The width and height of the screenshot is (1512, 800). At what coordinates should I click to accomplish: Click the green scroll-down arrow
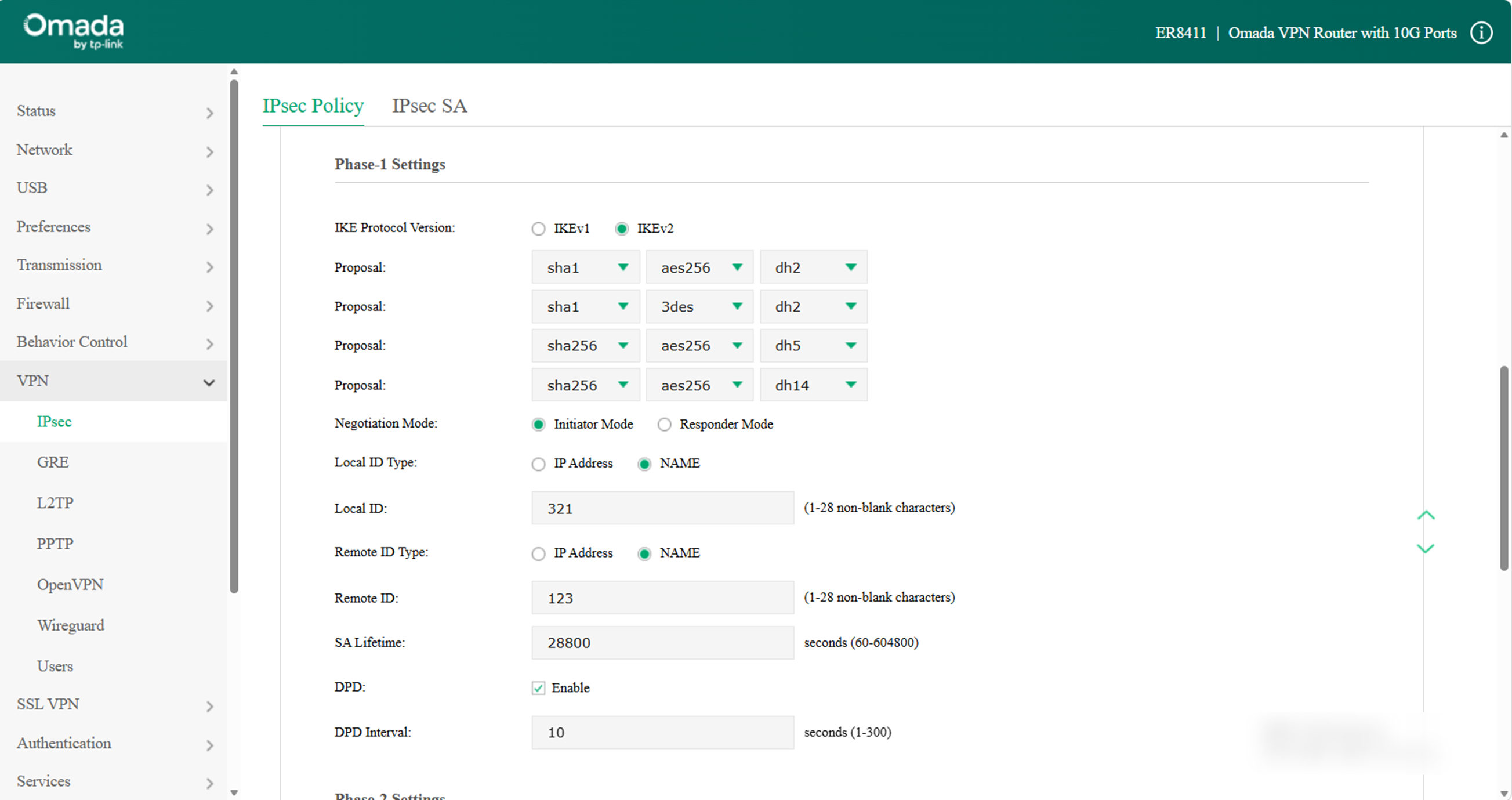(1426, 549)
